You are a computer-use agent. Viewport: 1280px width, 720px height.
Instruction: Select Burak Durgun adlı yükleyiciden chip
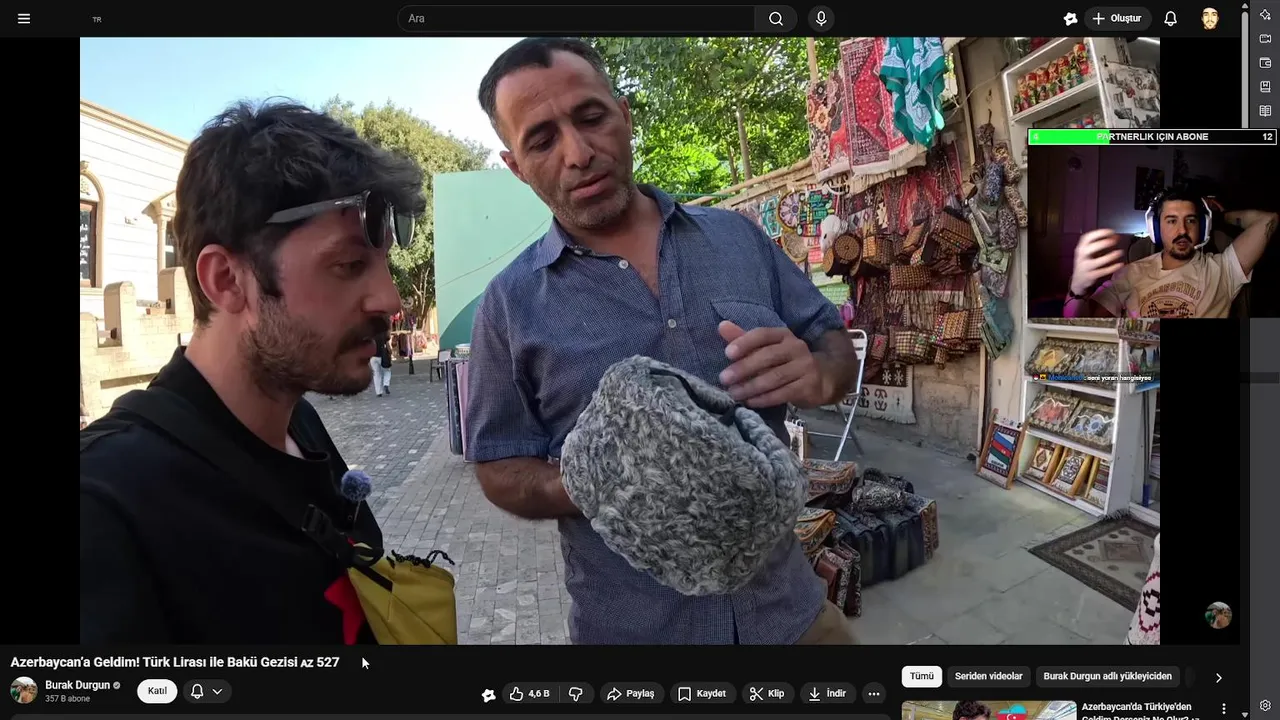point(1107,676)
